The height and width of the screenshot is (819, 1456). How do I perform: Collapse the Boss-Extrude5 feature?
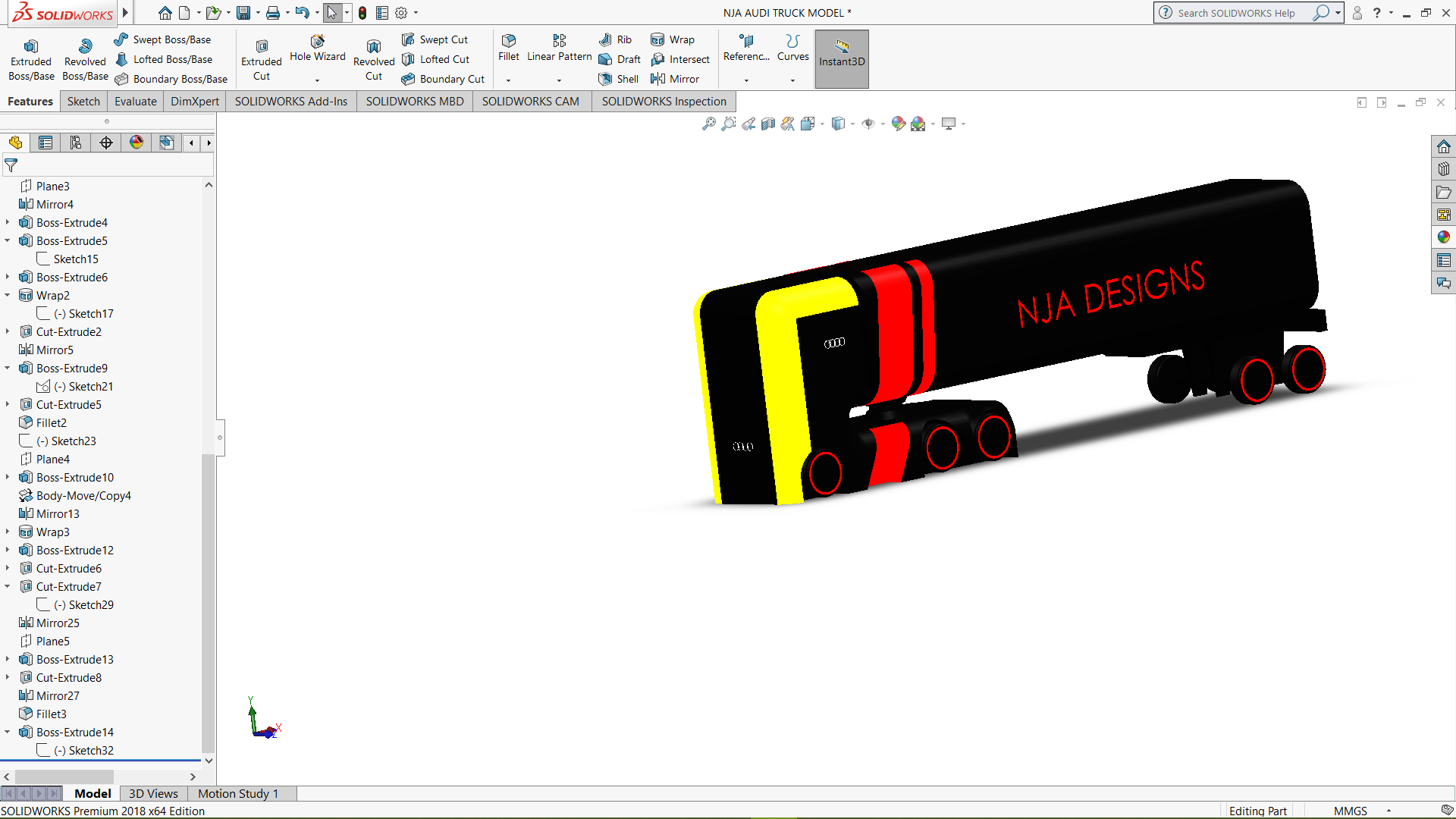[x=8, y=240]
